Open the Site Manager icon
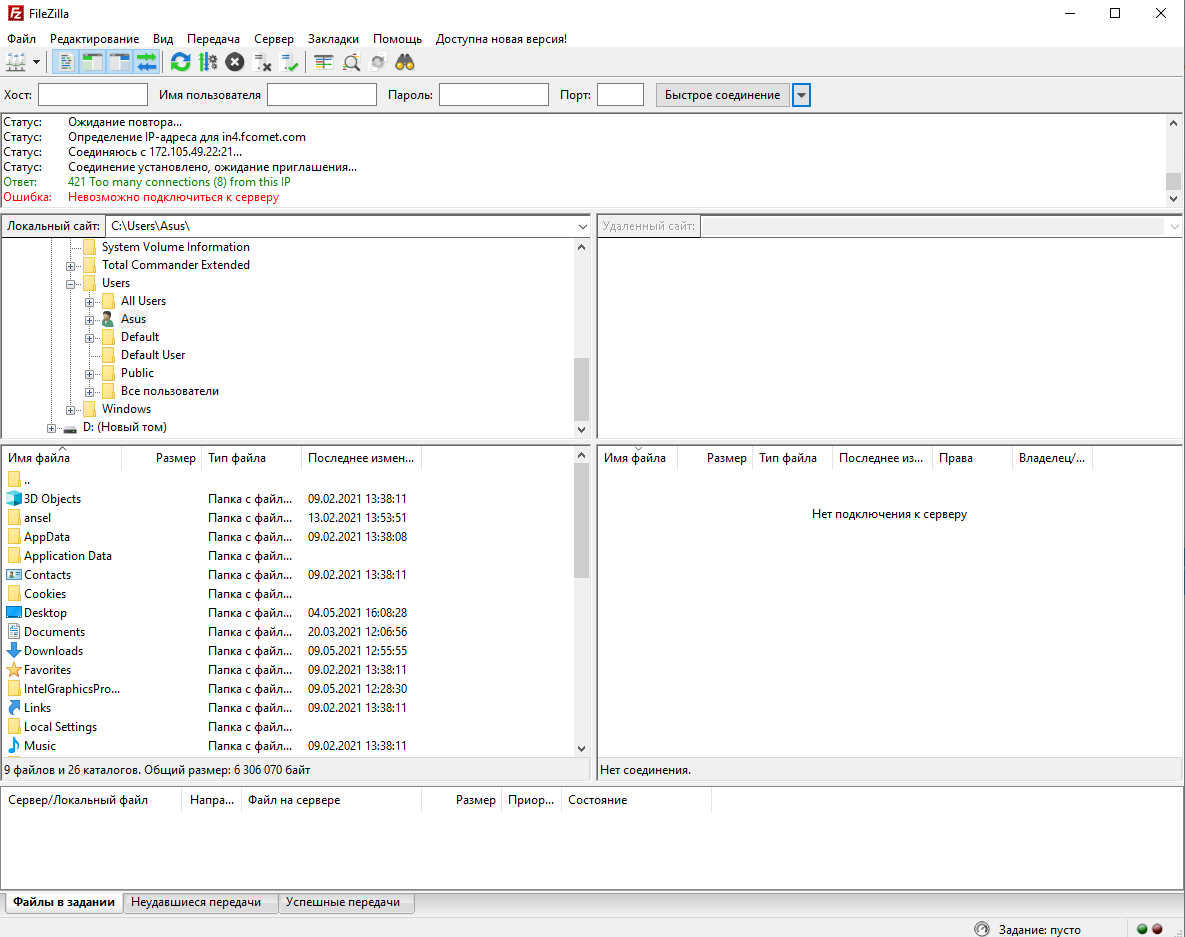 click(16, 62)
